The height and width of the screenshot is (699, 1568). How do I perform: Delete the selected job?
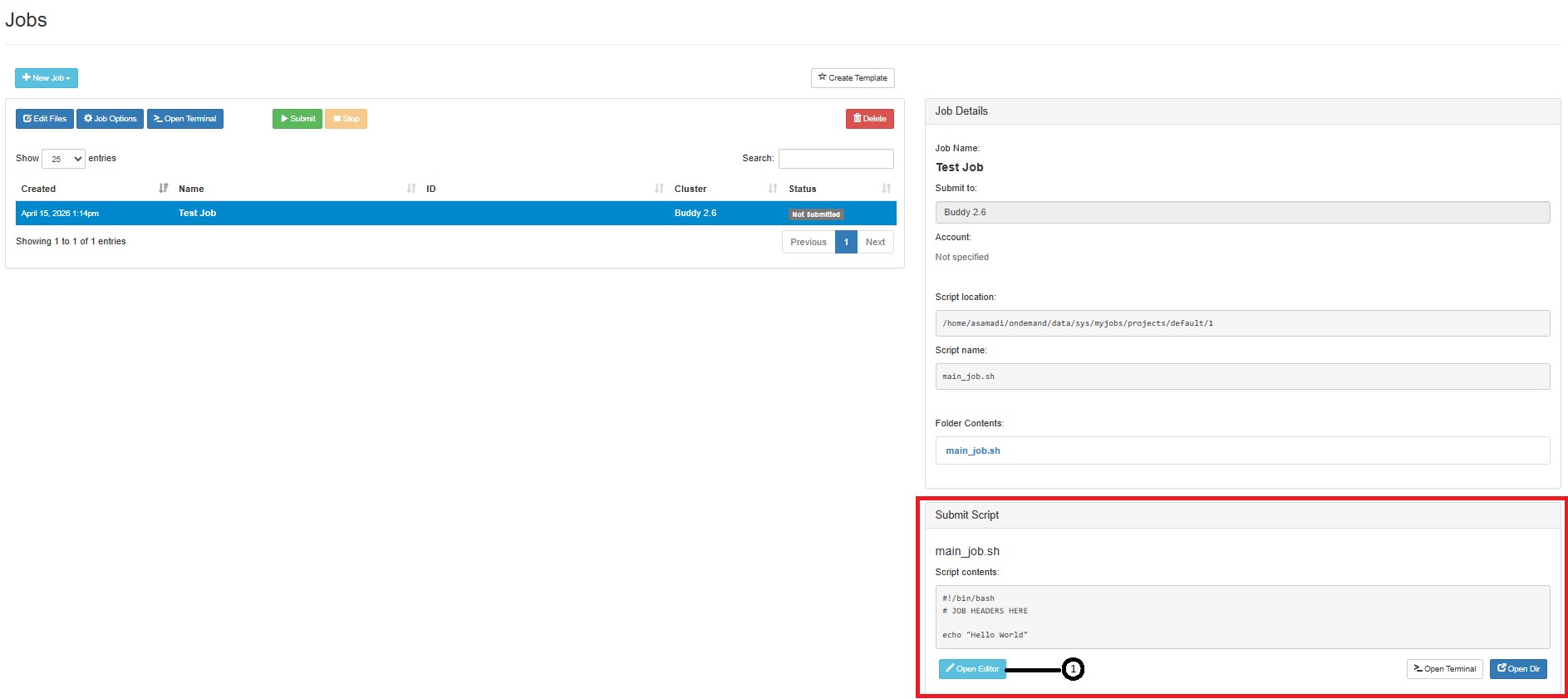tap(870, 119)
